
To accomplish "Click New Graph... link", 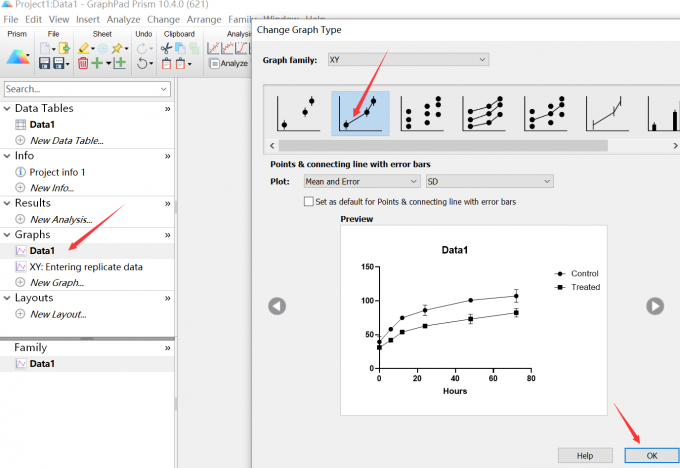I will (x=57, y=282).
